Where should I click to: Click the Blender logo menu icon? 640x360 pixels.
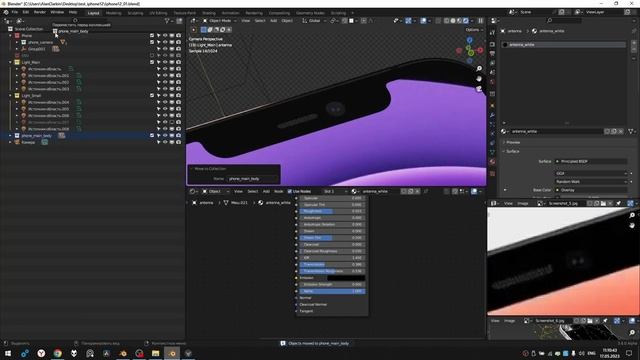(6, 12)
